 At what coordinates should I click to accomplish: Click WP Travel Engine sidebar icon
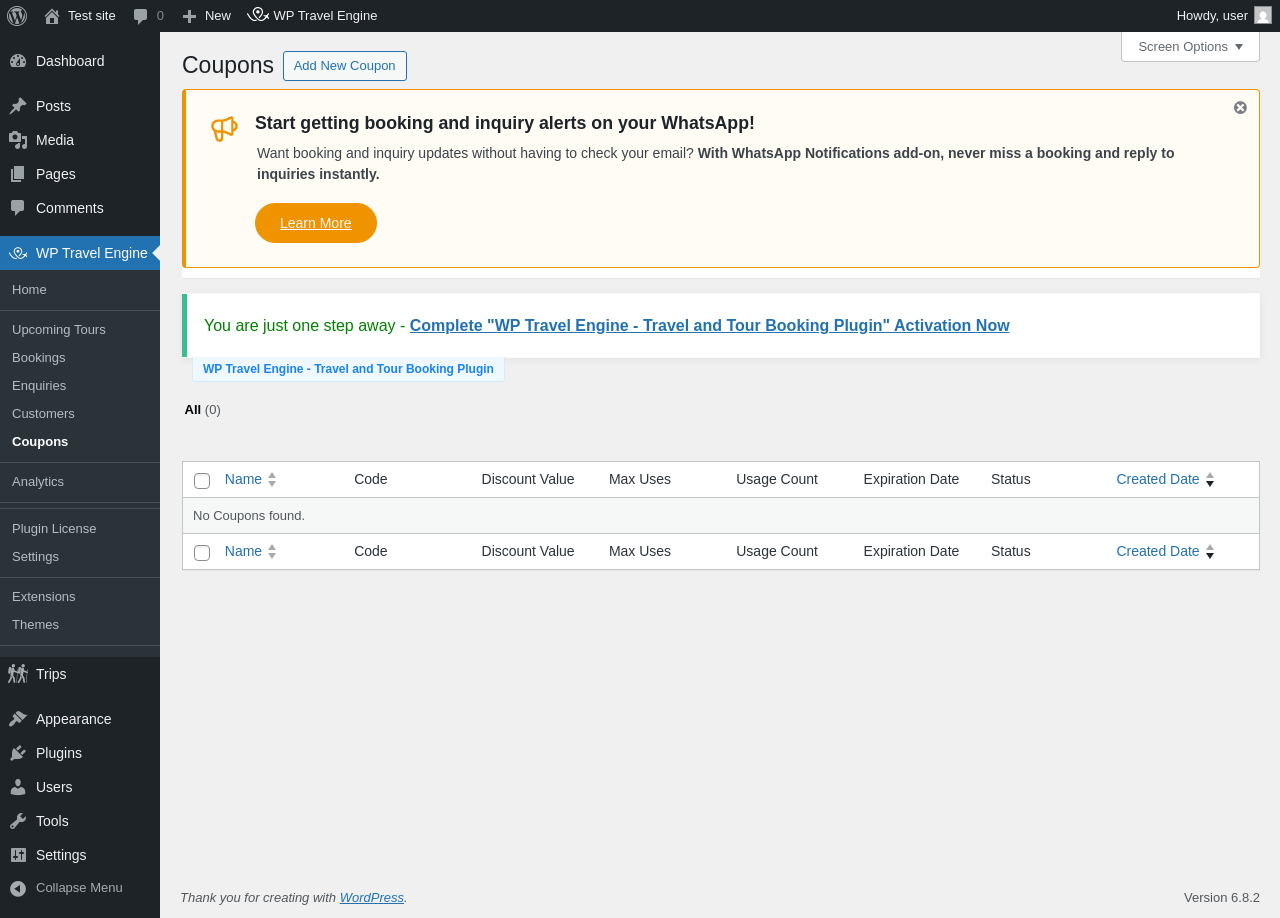[x=18, y=253]
